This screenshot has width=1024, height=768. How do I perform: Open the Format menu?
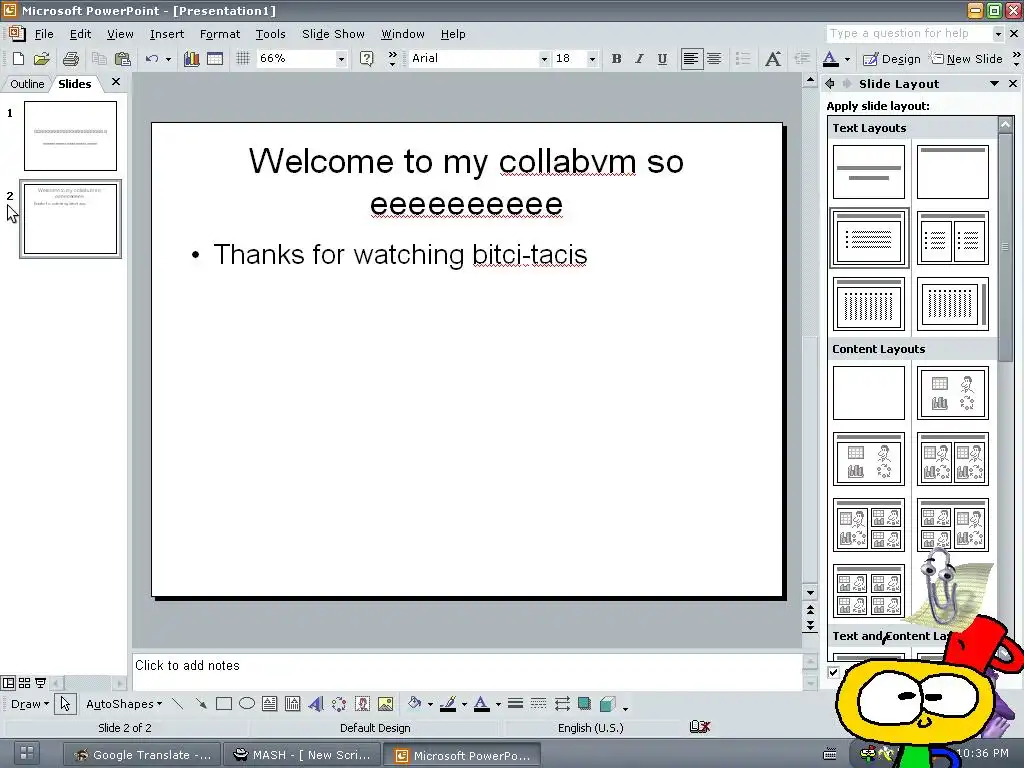click(219, 34)
